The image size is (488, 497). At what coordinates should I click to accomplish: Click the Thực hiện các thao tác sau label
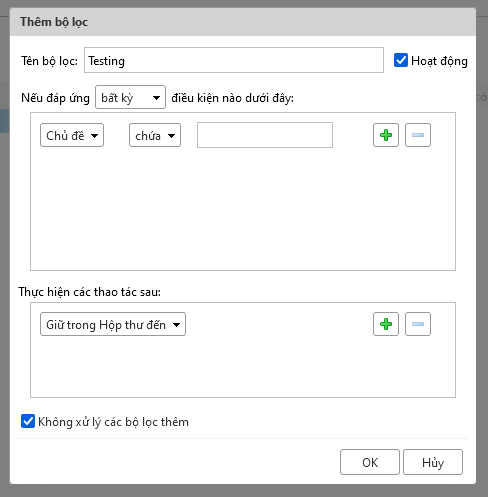point(89,292)
